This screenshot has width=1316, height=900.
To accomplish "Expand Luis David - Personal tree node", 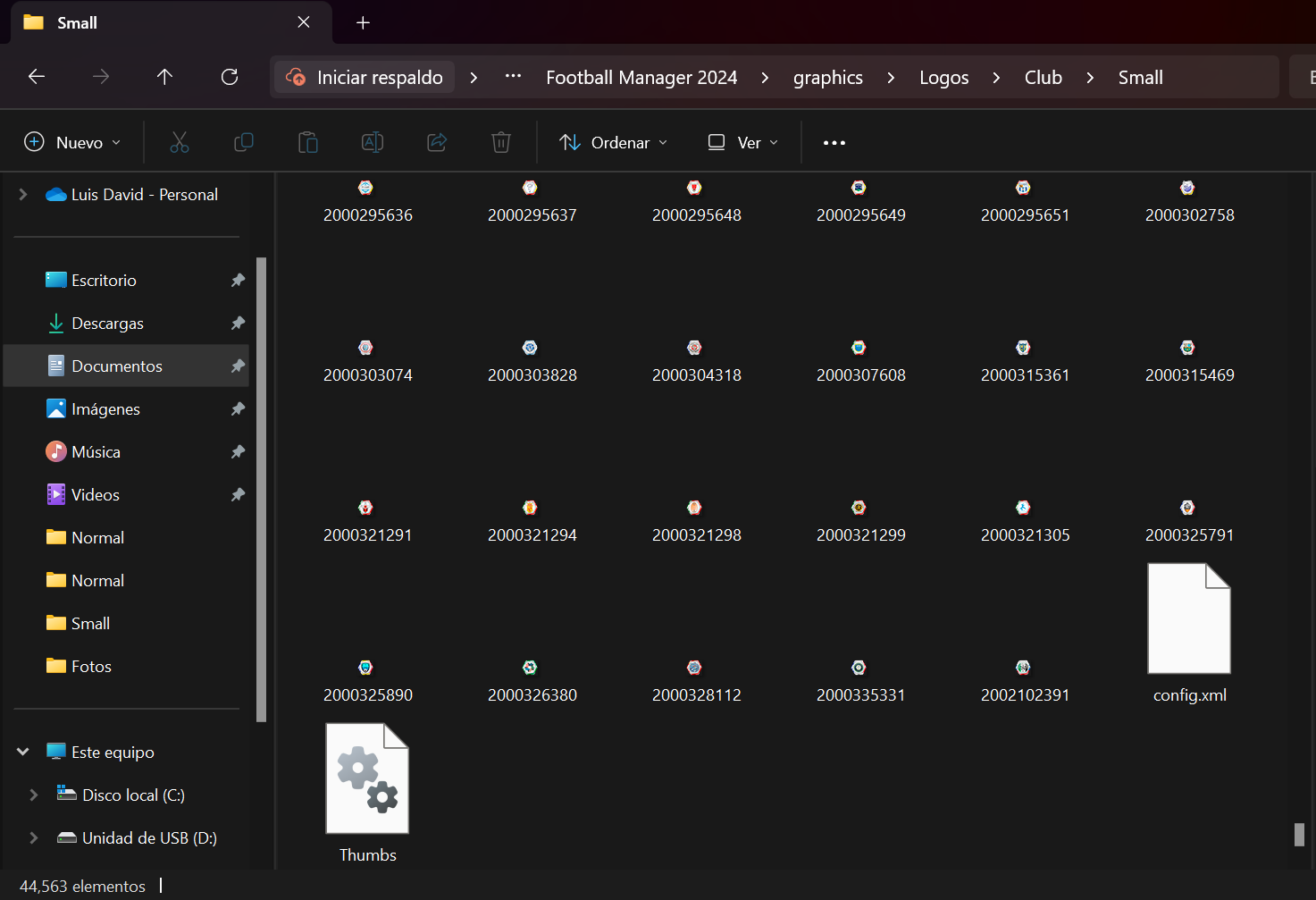I will pyautogui.click(x=23, y=194).
